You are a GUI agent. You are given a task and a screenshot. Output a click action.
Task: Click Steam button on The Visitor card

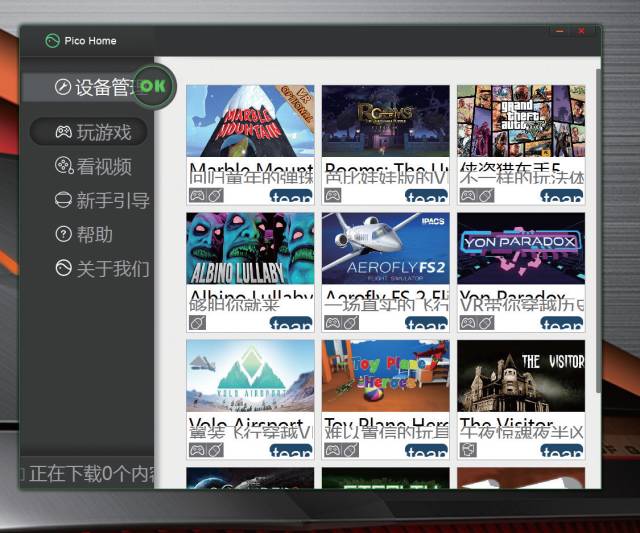(562, 451)
